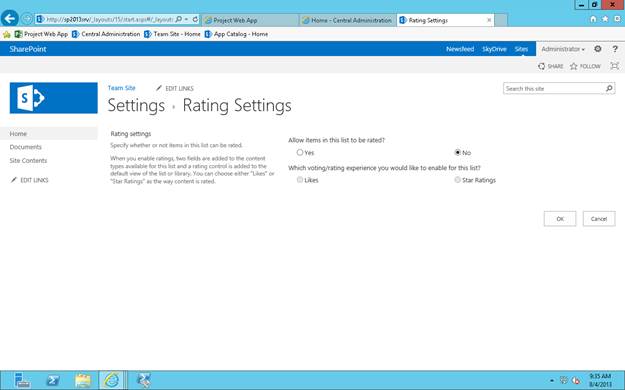Image resolution: width=625 pixels, height=390 pixels.
Task: Open File Explorer from the taskbar
Action: [x=83, y=380]
